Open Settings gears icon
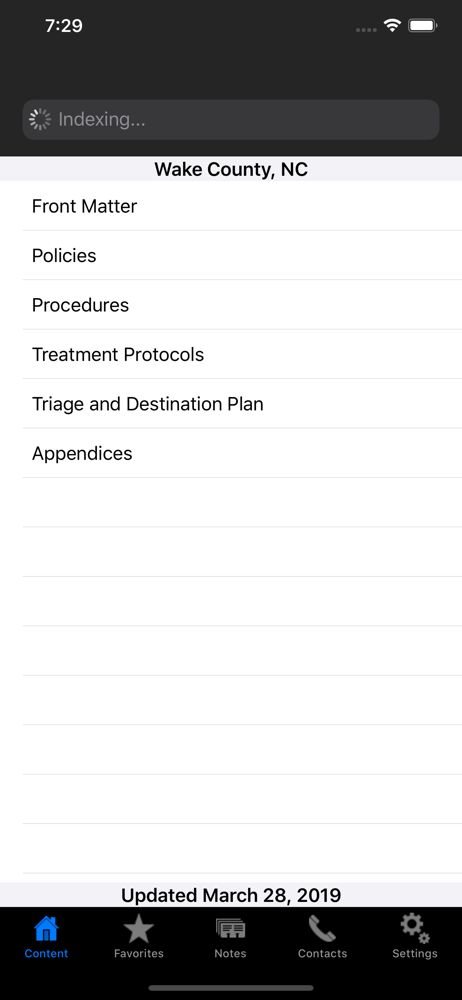 (x=415, y=929)
